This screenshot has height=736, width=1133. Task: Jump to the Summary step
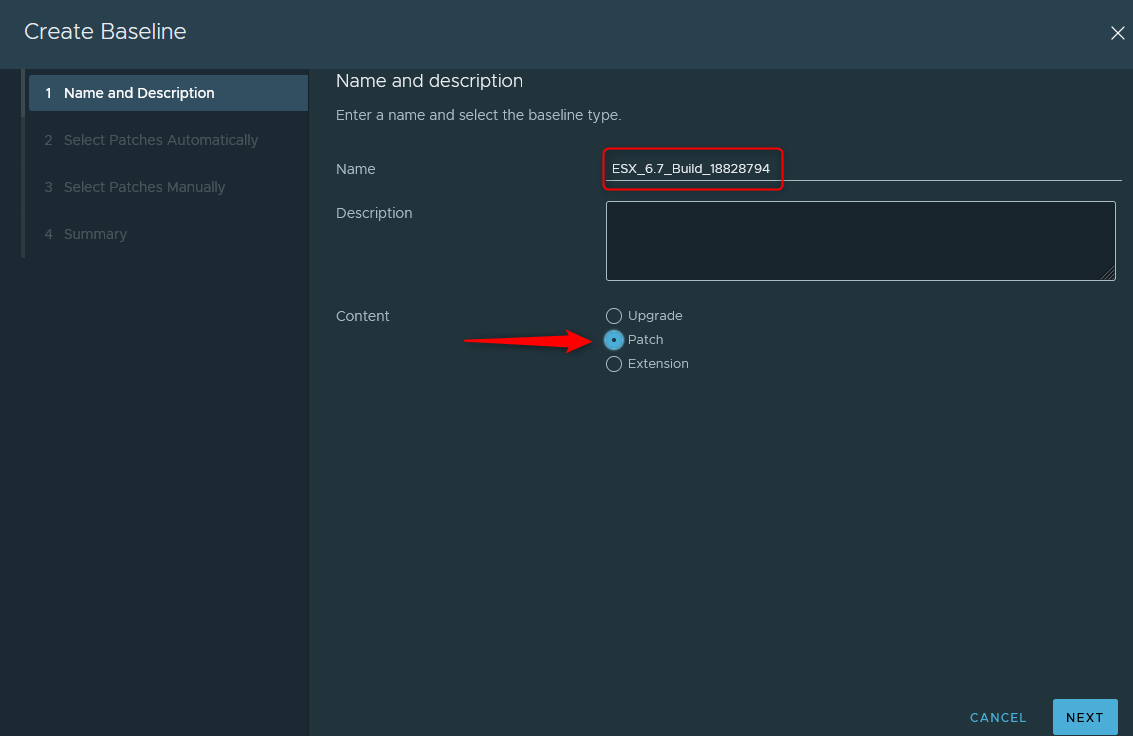tap(95, 234)
